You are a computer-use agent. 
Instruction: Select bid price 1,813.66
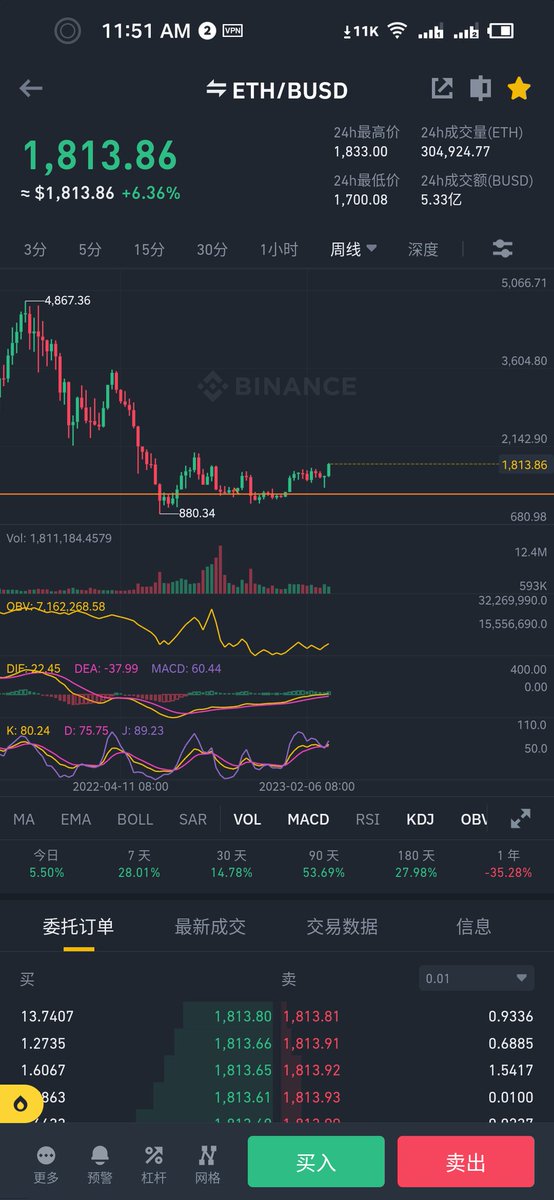(x=243, y=1043)
